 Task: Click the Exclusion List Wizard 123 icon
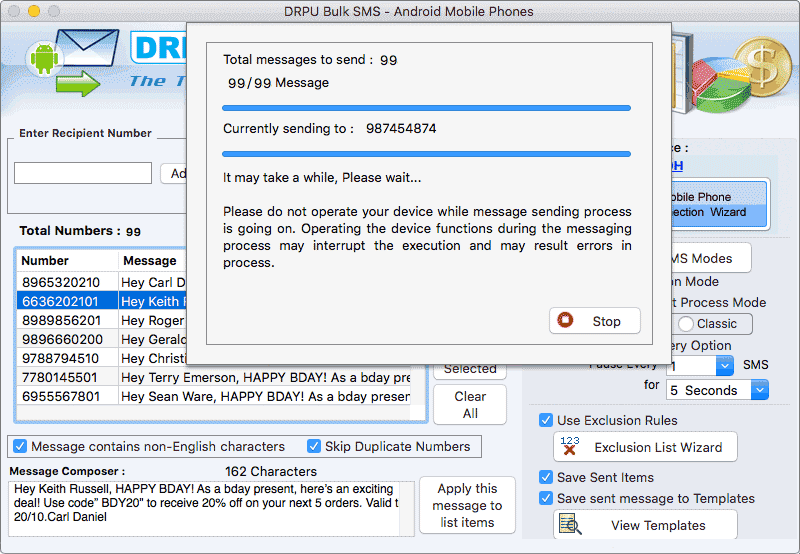(570, 446)
